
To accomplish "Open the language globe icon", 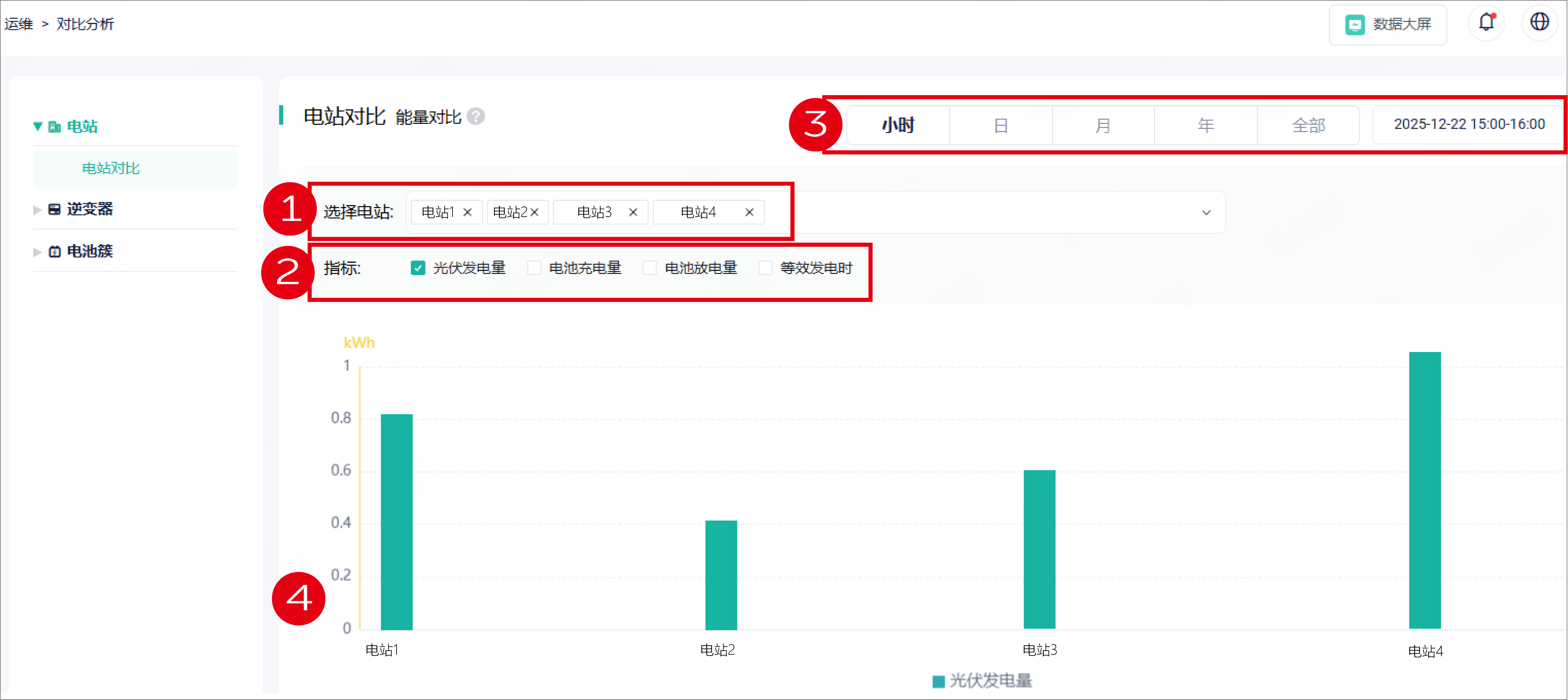I will pyautogui.click(x=1539, y=22).
